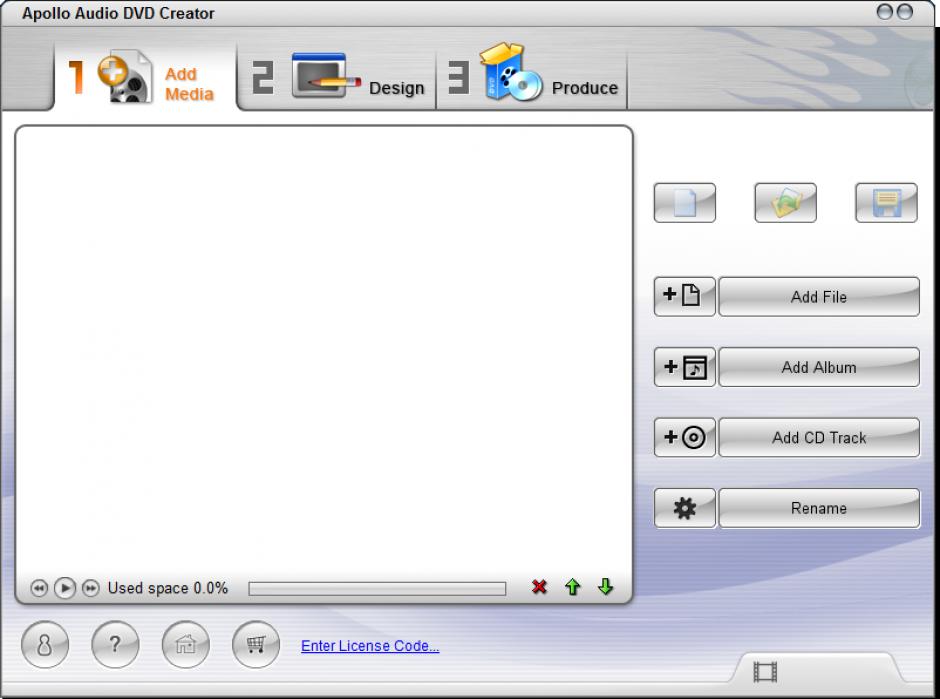
Task: Save project using the floppy disk icon
Action: coord(886,203)
